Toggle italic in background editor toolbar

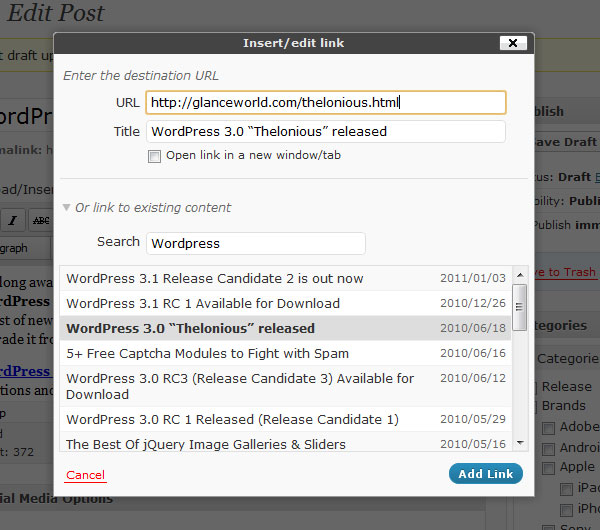13,220
